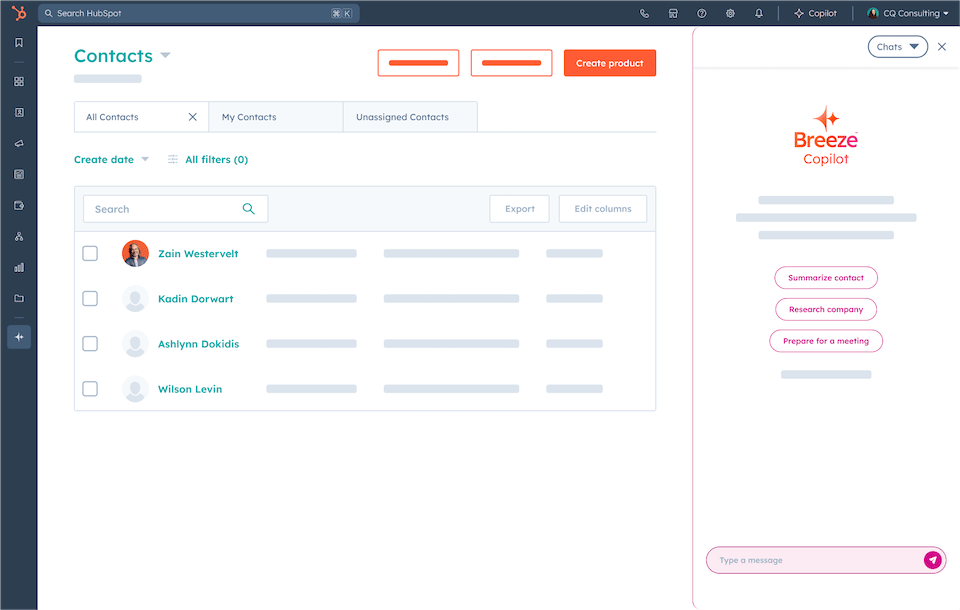Click Kadin Dorwart's placeholder avatar
The width and height of the screenshot is (960, 610).
pyautogui.click(x=135, y=299)
